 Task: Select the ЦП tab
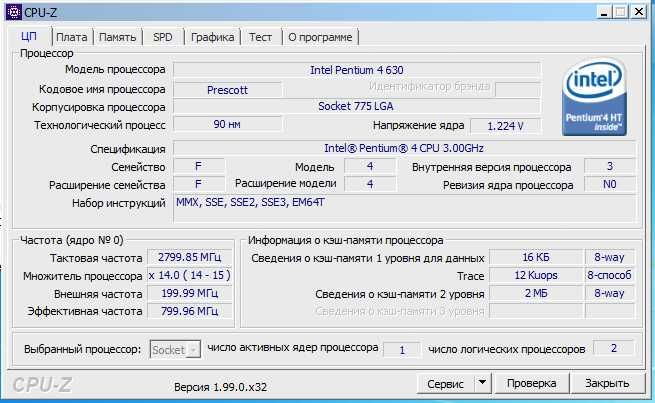click(x=29, y=36)
